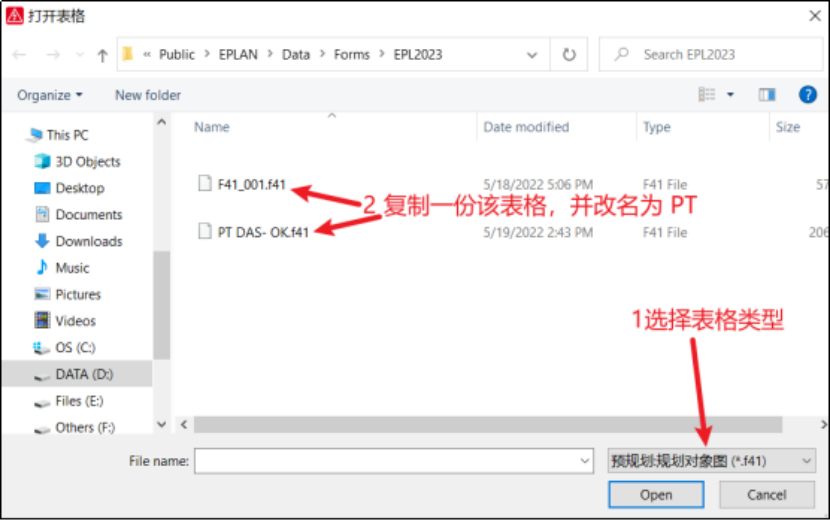
Task: Open the recent locations dropdown arrow
Action: 79,55
